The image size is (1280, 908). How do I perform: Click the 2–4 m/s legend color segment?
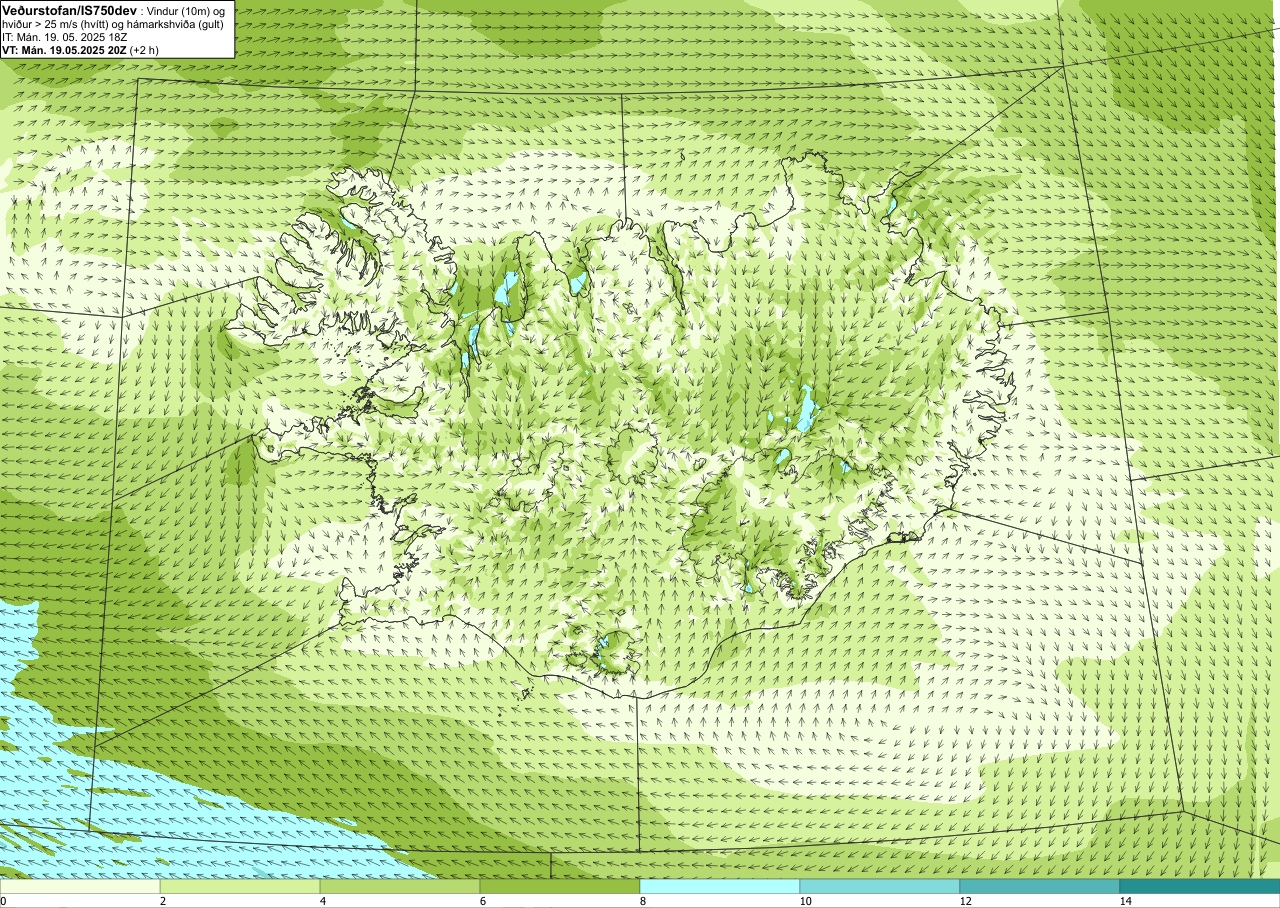pos(240,886)
